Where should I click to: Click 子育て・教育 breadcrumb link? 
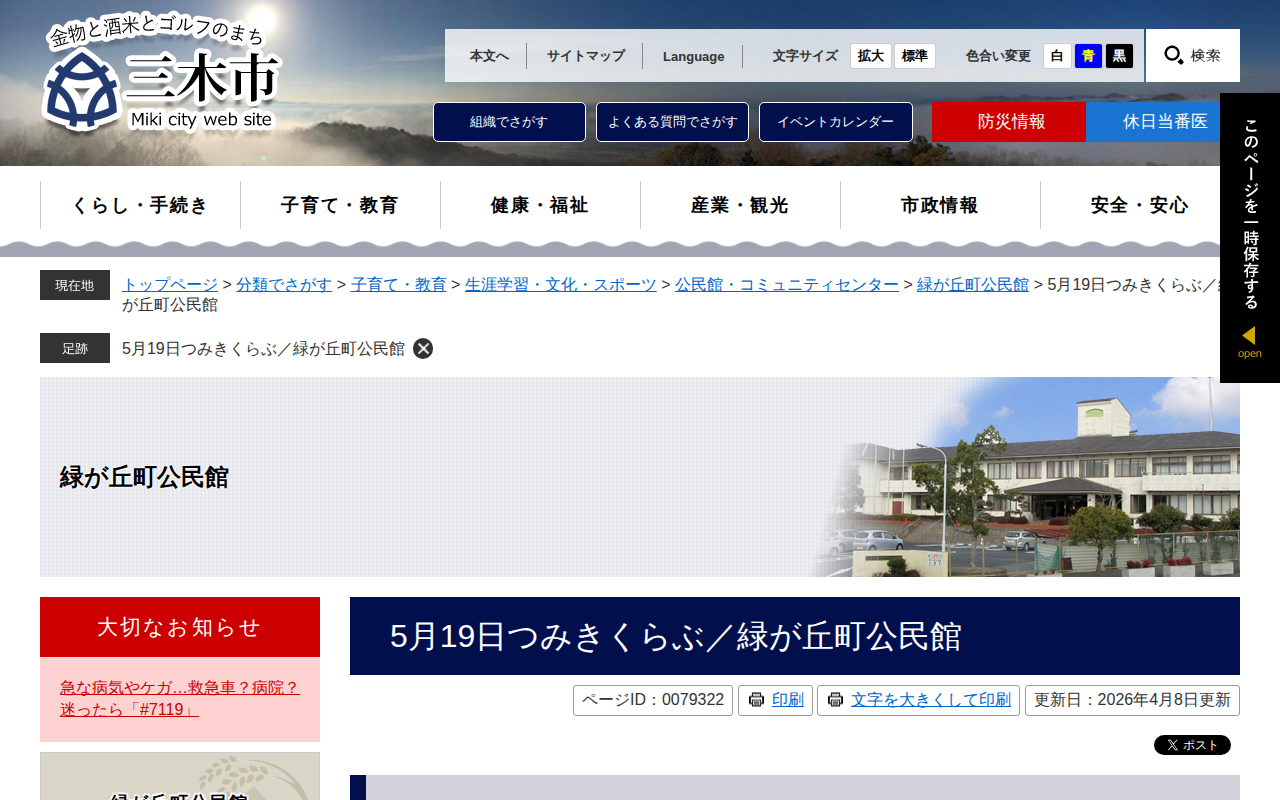point(399,284)
